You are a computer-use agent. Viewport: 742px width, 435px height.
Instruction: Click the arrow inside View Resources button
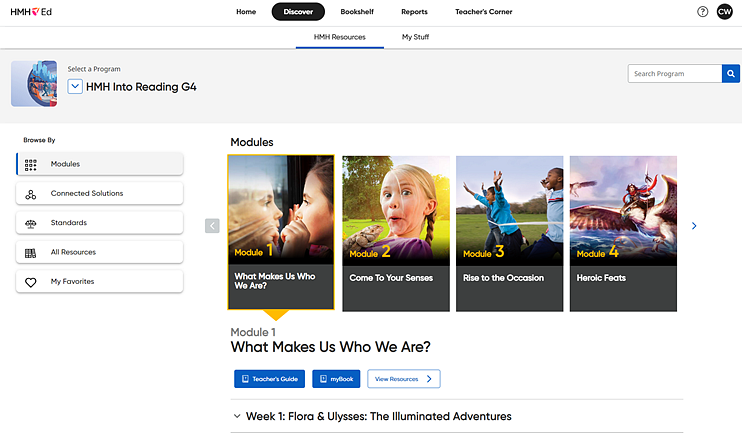point(429,379)
